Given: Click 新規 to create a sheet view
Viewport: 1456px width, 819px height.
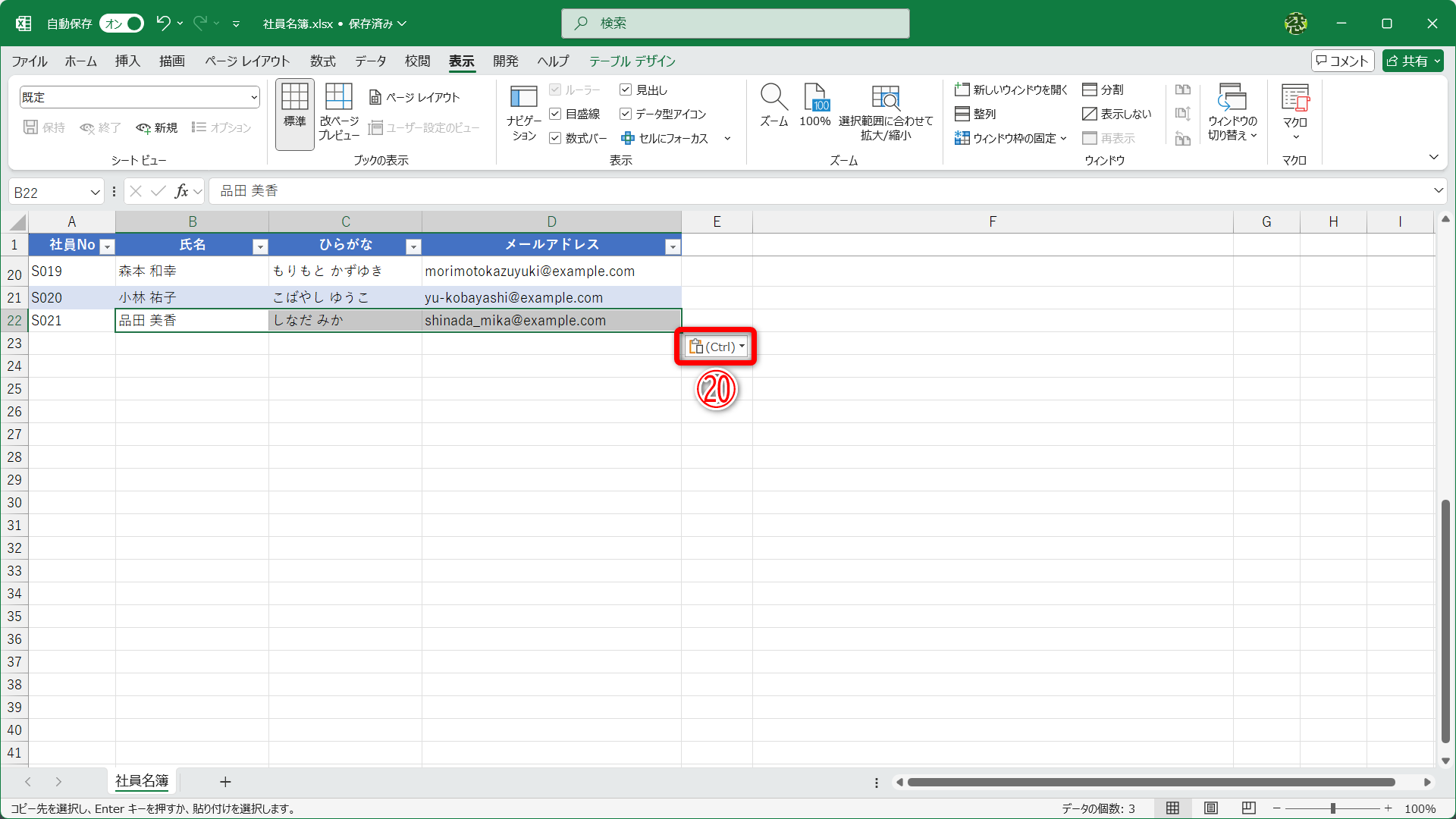Looking at the screenshot, I should (x=156, y=127).
